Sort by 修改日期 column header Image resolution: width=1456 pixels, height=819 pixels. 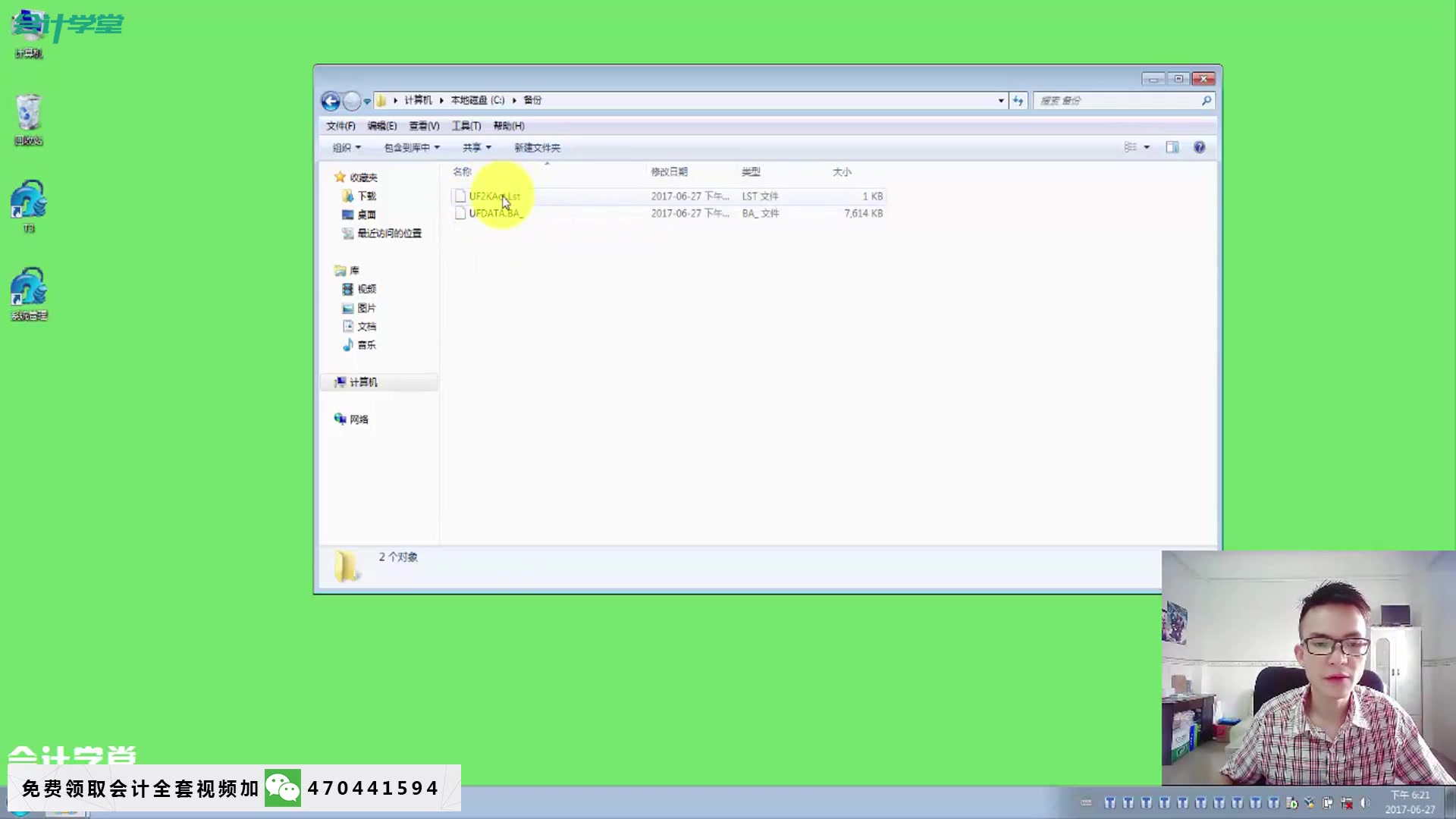click(x=669, y=172)
